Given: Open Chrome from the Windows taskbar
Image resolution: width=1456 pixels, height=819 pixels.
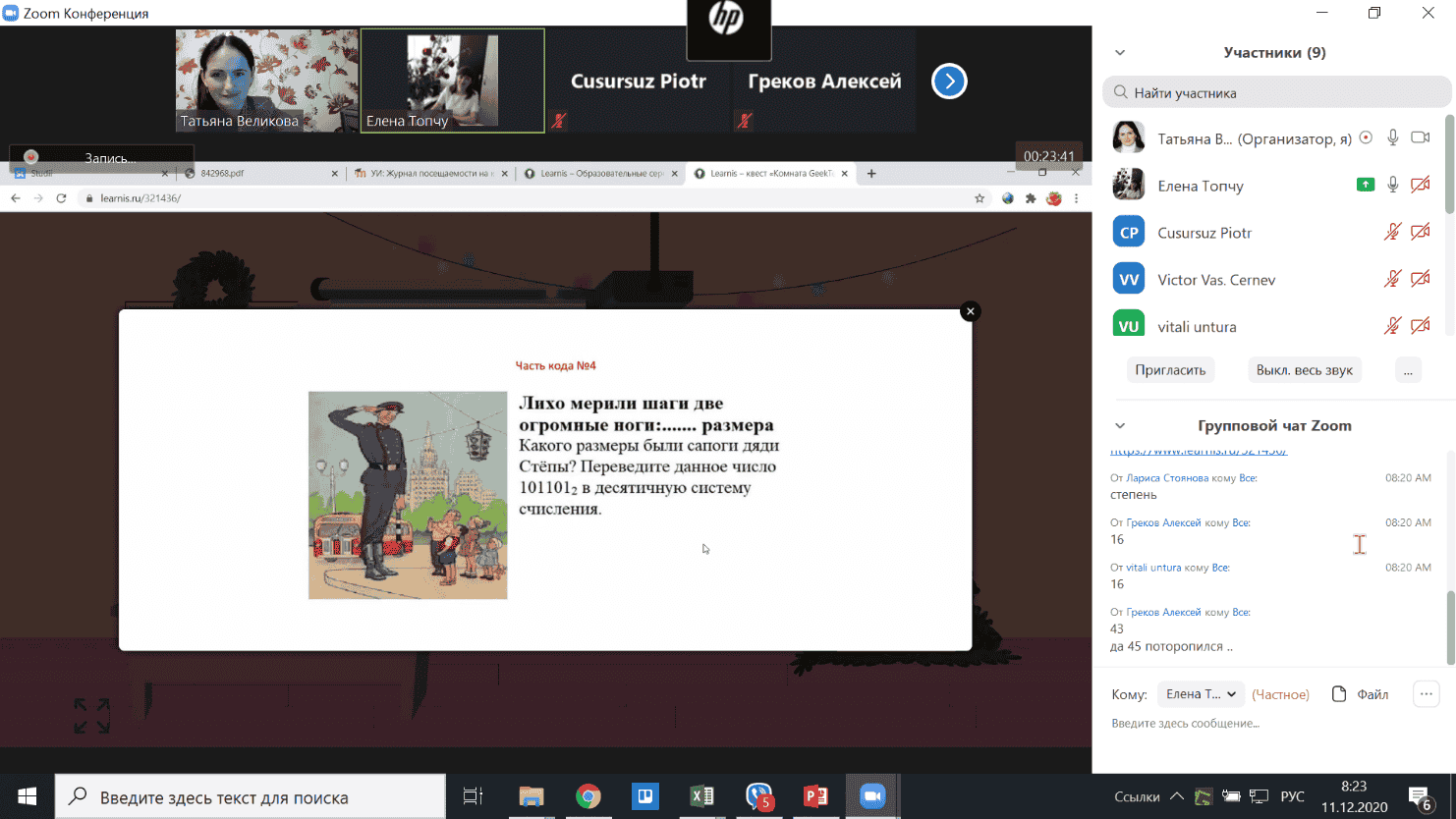Looking at the screenshot, I should [x=588, y=796].
